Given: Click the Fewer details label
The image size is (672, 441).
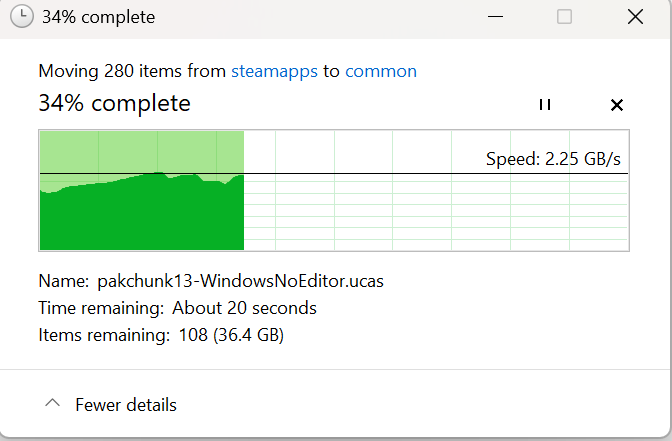Looking at the screenshot, I should [126, 405].
